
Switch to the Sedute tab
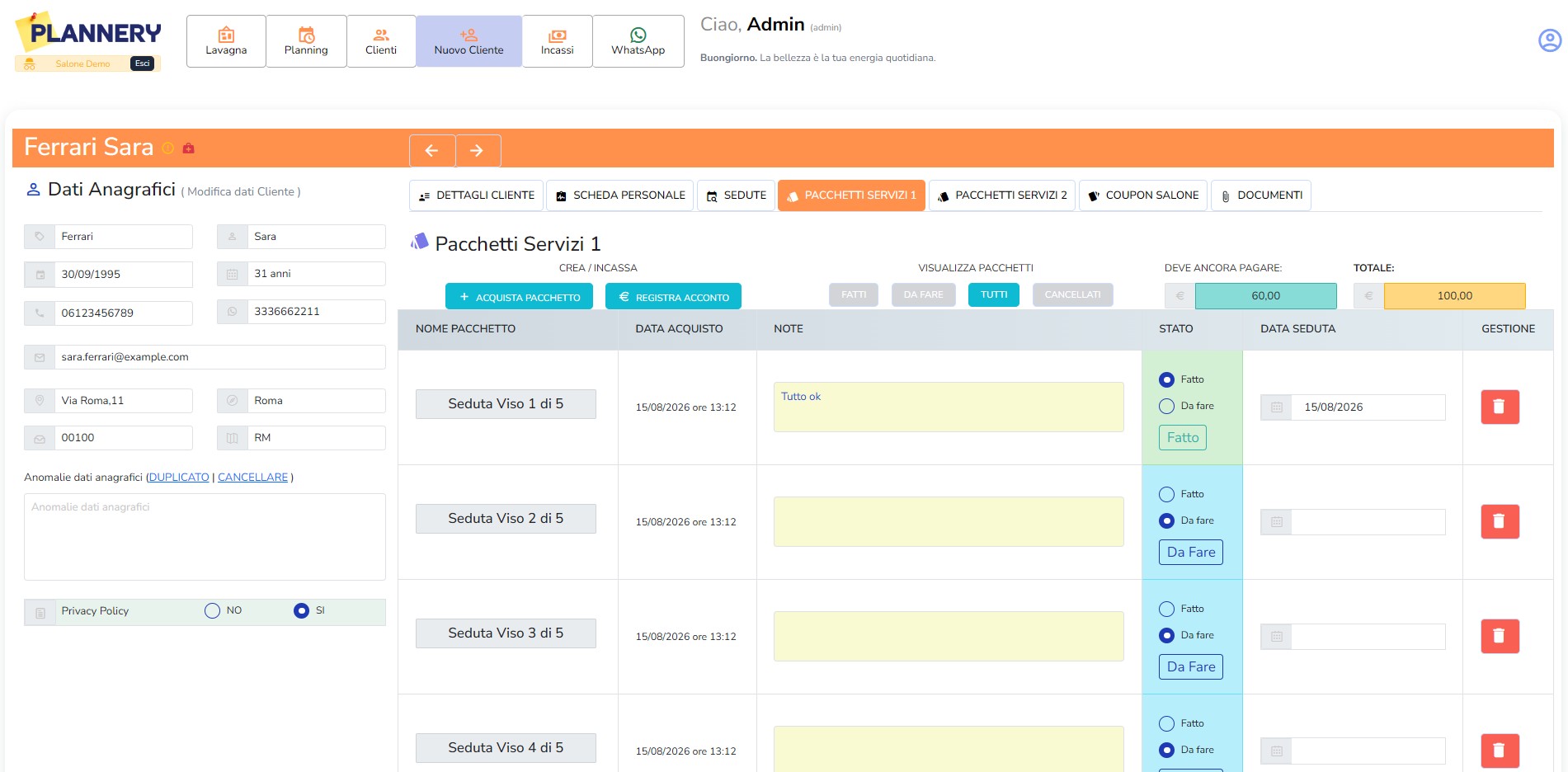pyautogui.click(x=736, y=195)
